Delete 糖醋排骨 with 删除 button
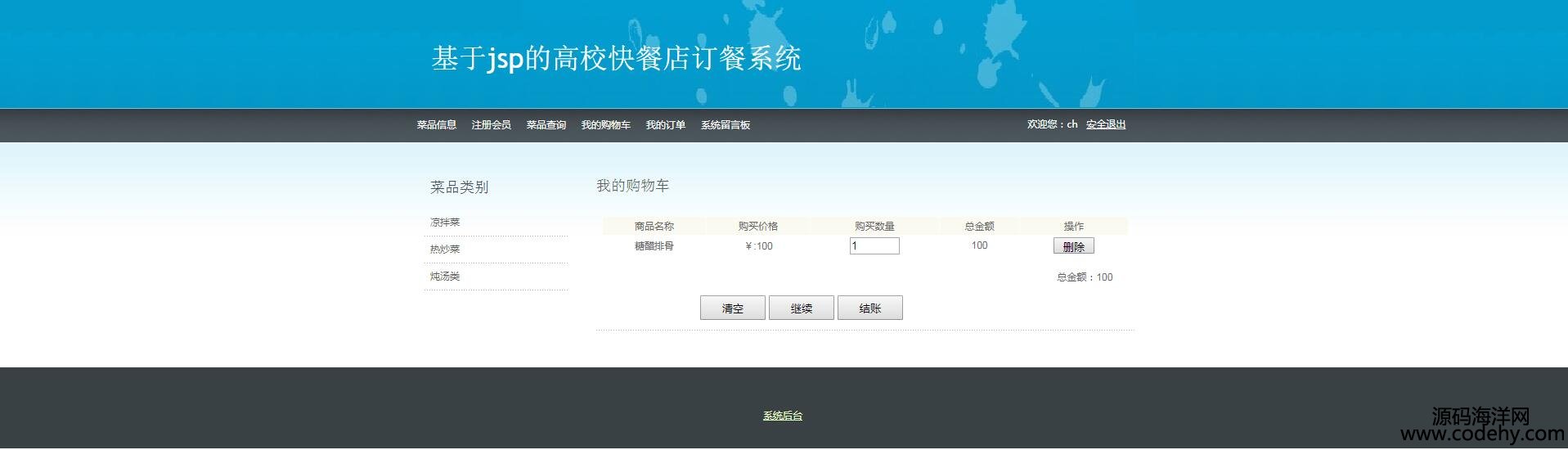Image resolution: width=1568 pixels, height=450 pixels. [x=1073, y=246]
